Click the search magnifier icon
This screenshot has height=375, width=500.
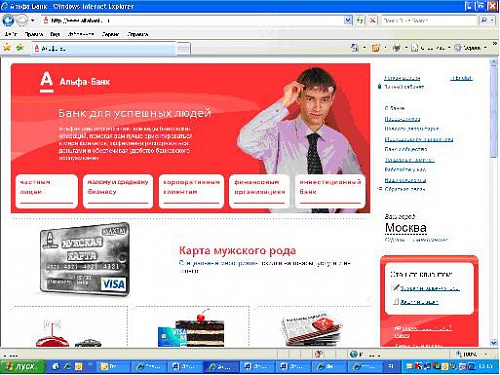483,21
